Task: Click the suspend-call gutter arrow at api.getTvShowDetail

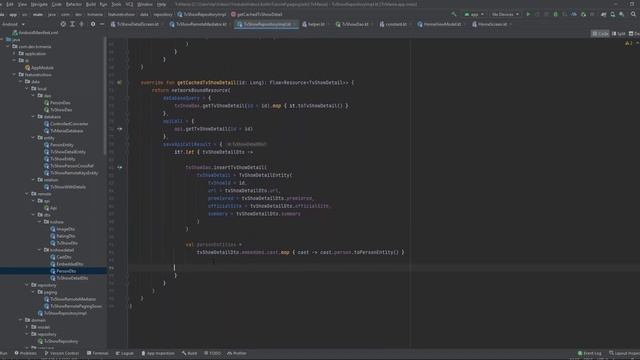Action: coord(120,129)
